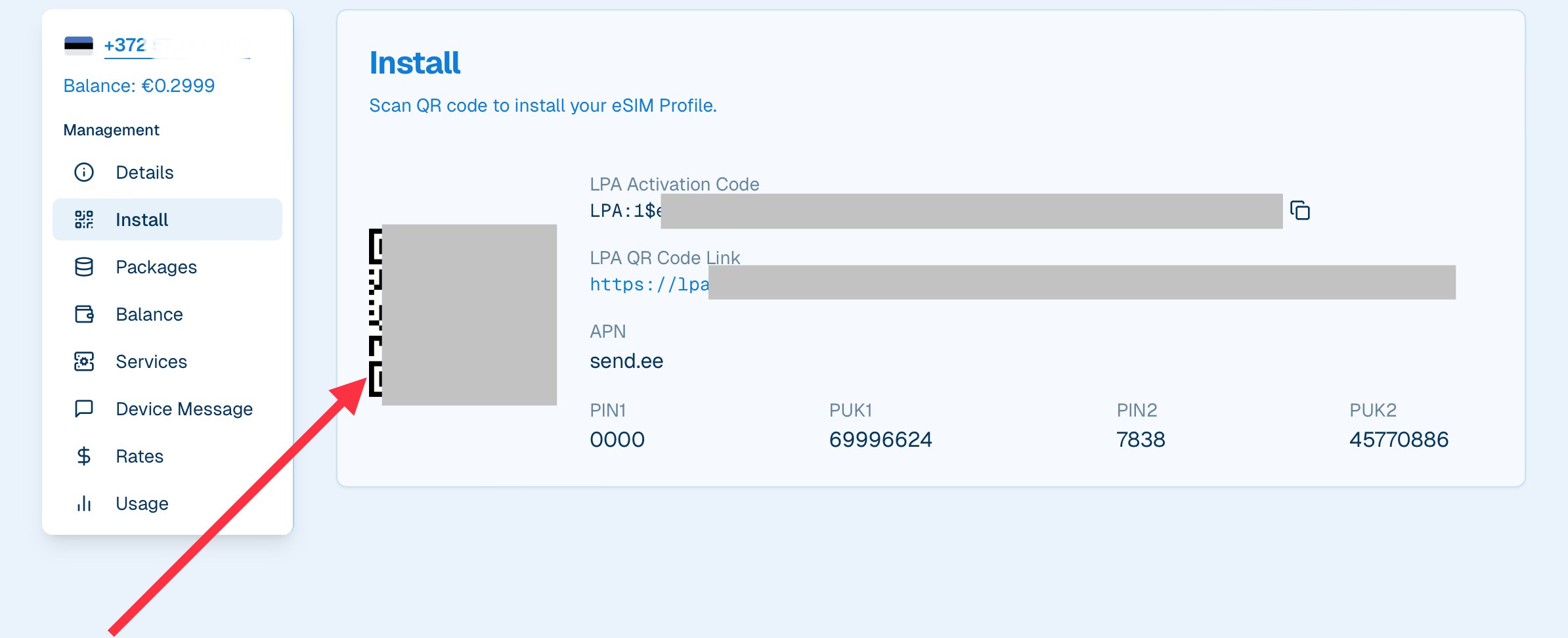Select the PUK1 value 69996624
The width and height of the screenshot is (1568, 638).
881,439
